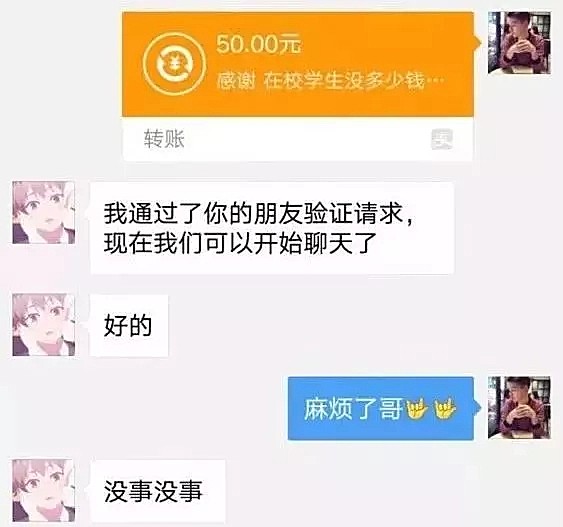Click text 现在我们可以开始聊天了
Viewport: 563px width, 527px height.
click(240, 243)
